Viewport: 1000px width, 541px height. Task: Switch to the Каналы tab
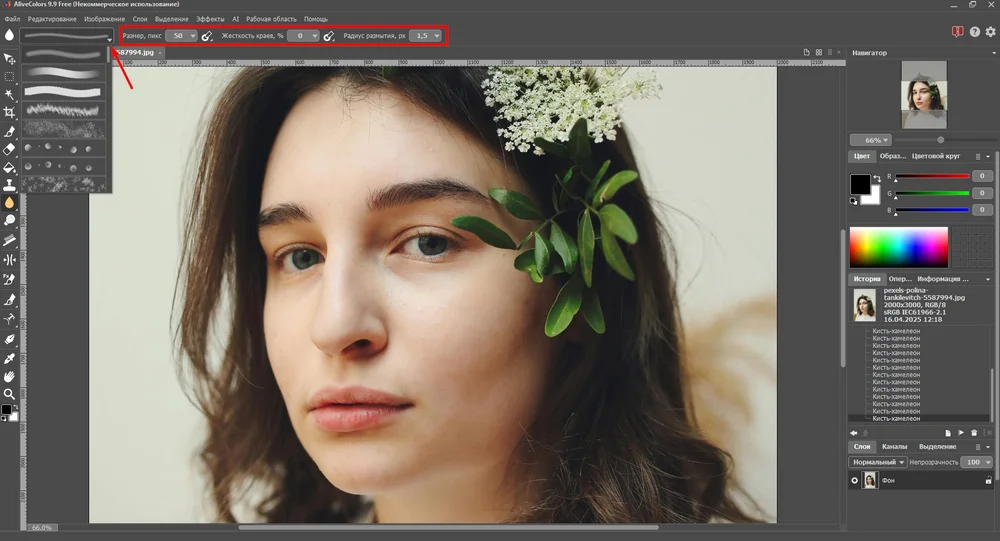894,447
